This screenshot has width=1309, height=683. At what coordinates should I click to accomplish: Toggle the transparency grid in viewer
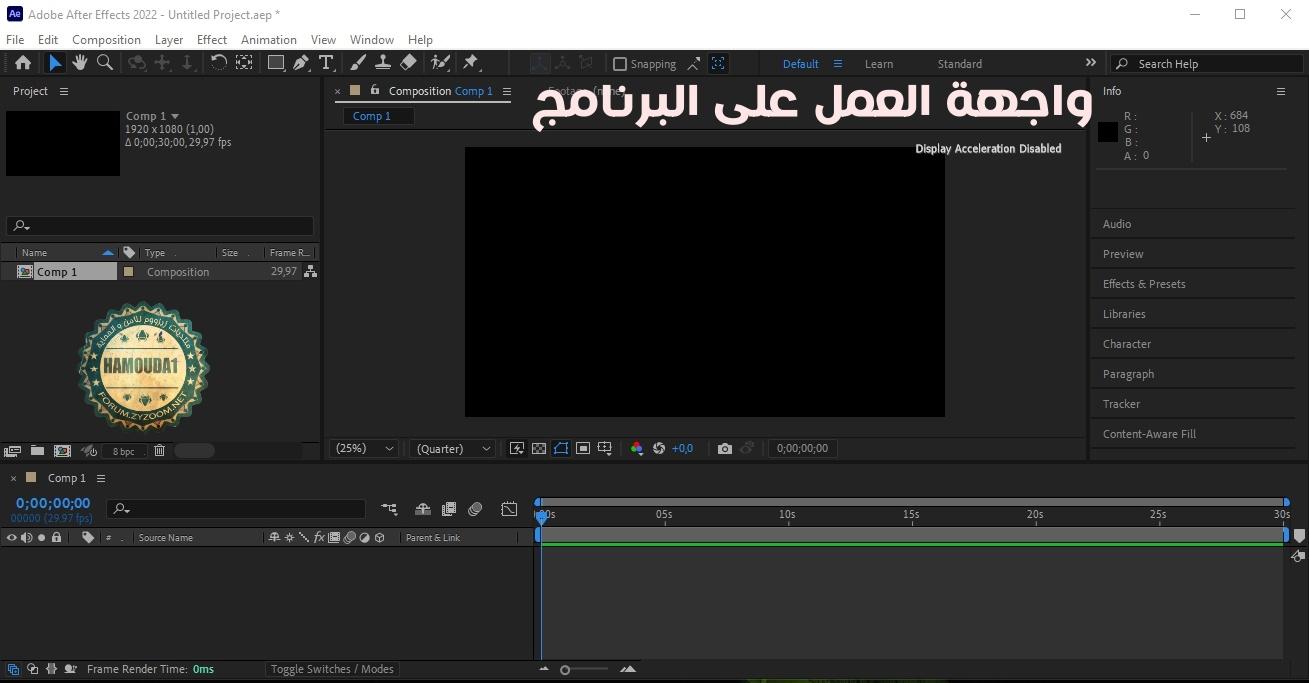click(539, 448)
